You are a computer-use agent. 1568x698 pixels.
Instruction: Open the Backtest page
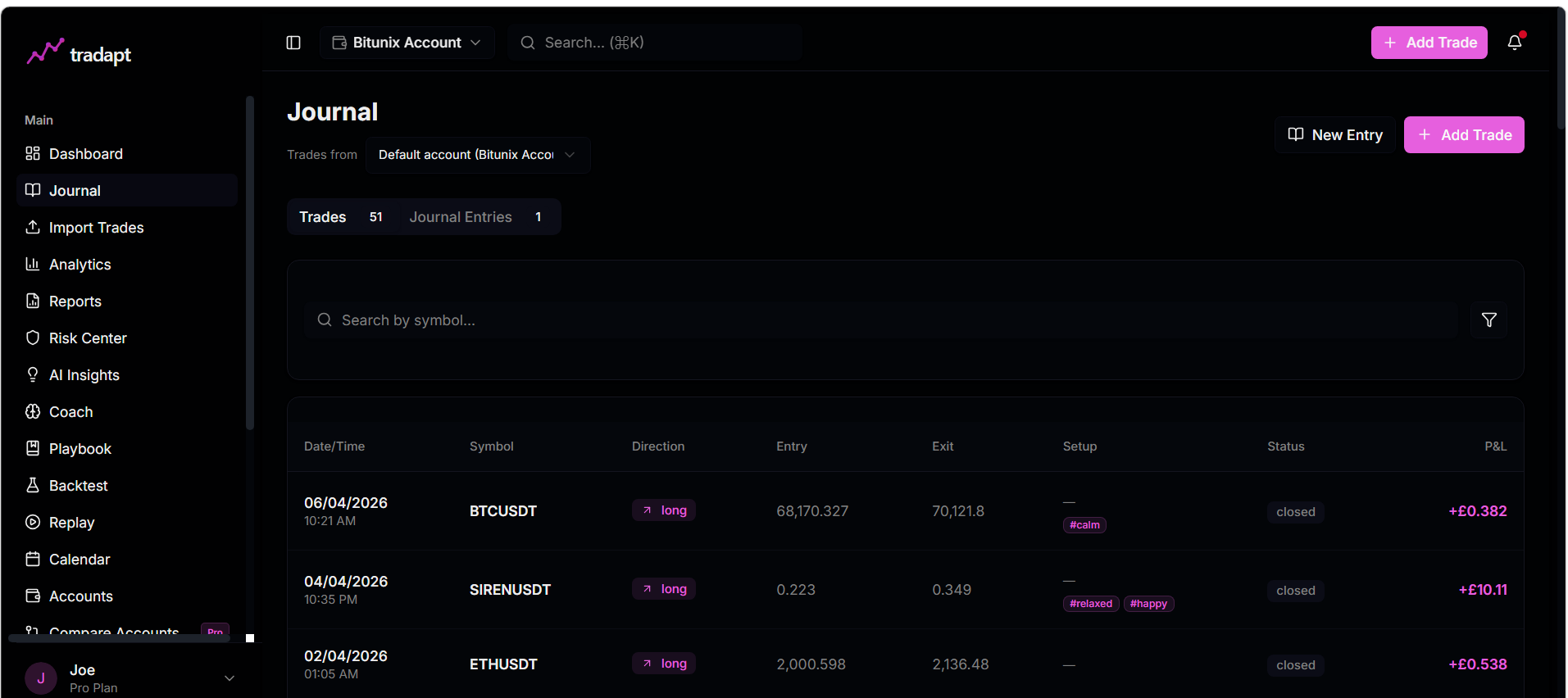coord(127,485)
